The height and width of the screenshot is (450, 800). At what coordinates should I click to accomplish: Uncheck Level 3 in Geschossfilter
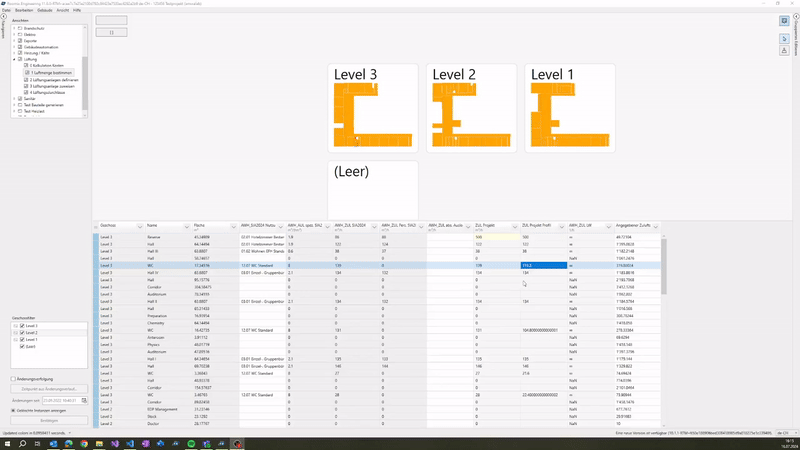tap(22, 326)
